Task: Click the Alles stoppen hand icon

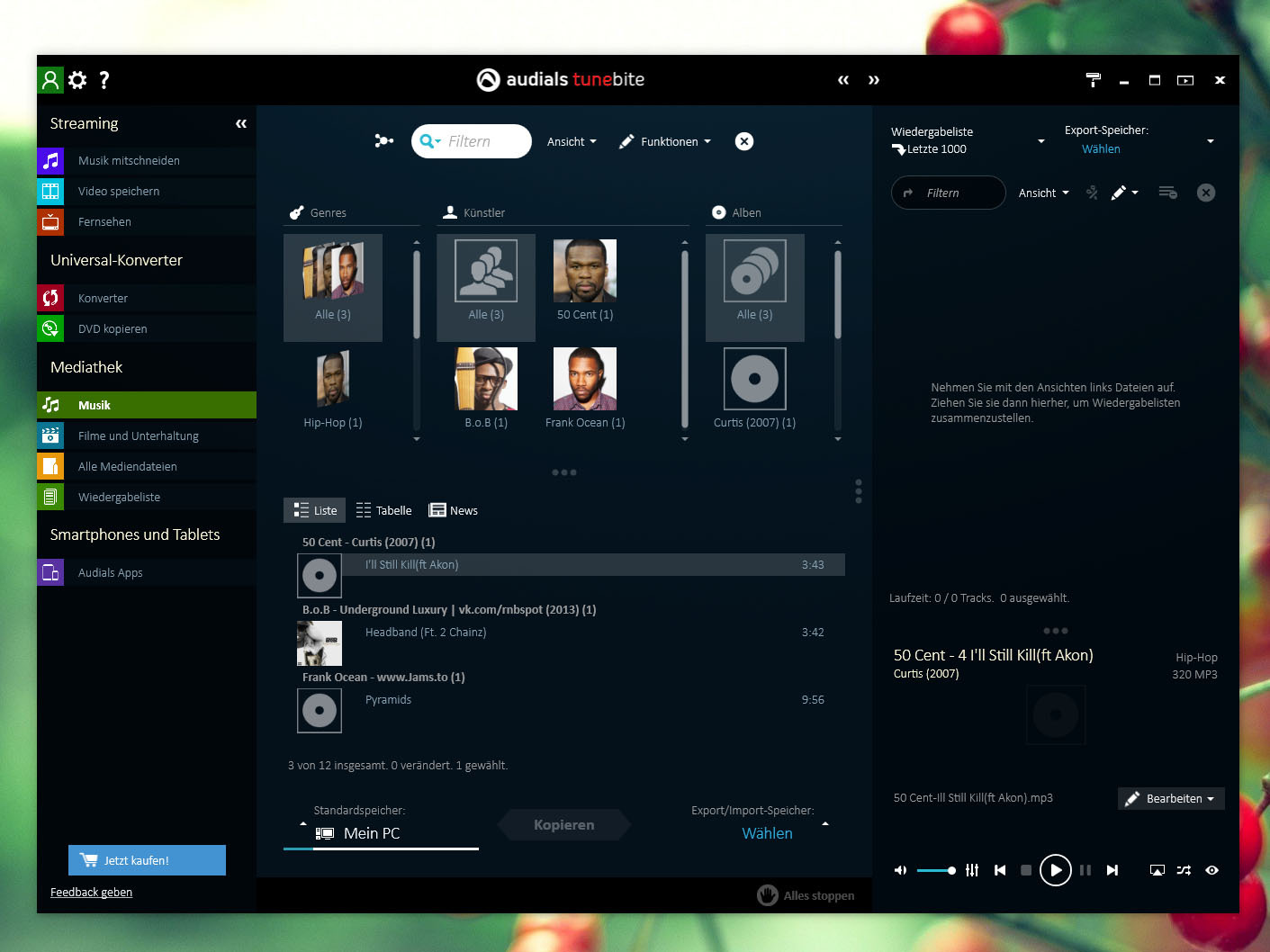Action: [x=768, y=895]
